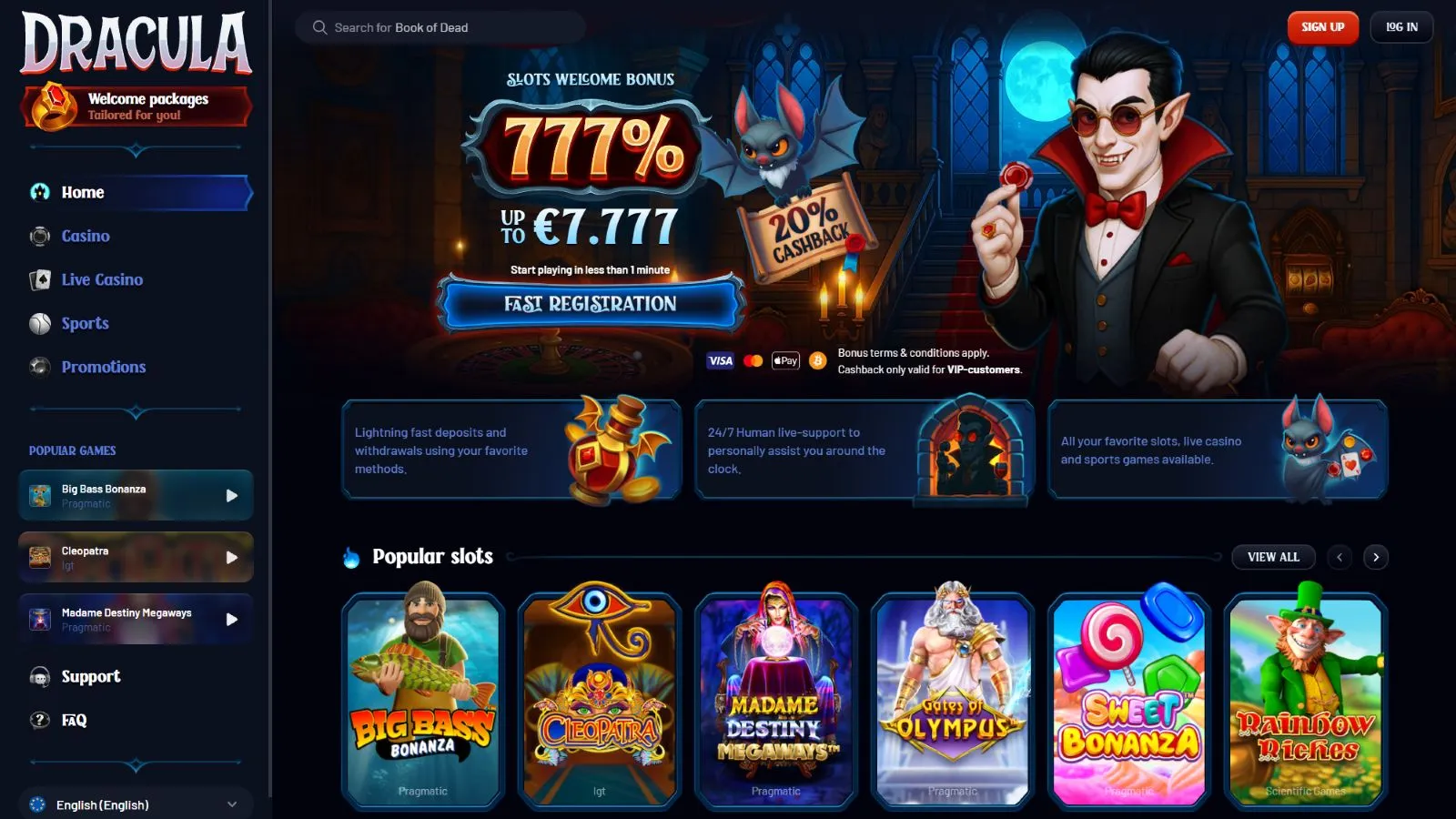Click the Support headset icon
The width and height of the screenshot is (1456, 819).
(40, 677)
